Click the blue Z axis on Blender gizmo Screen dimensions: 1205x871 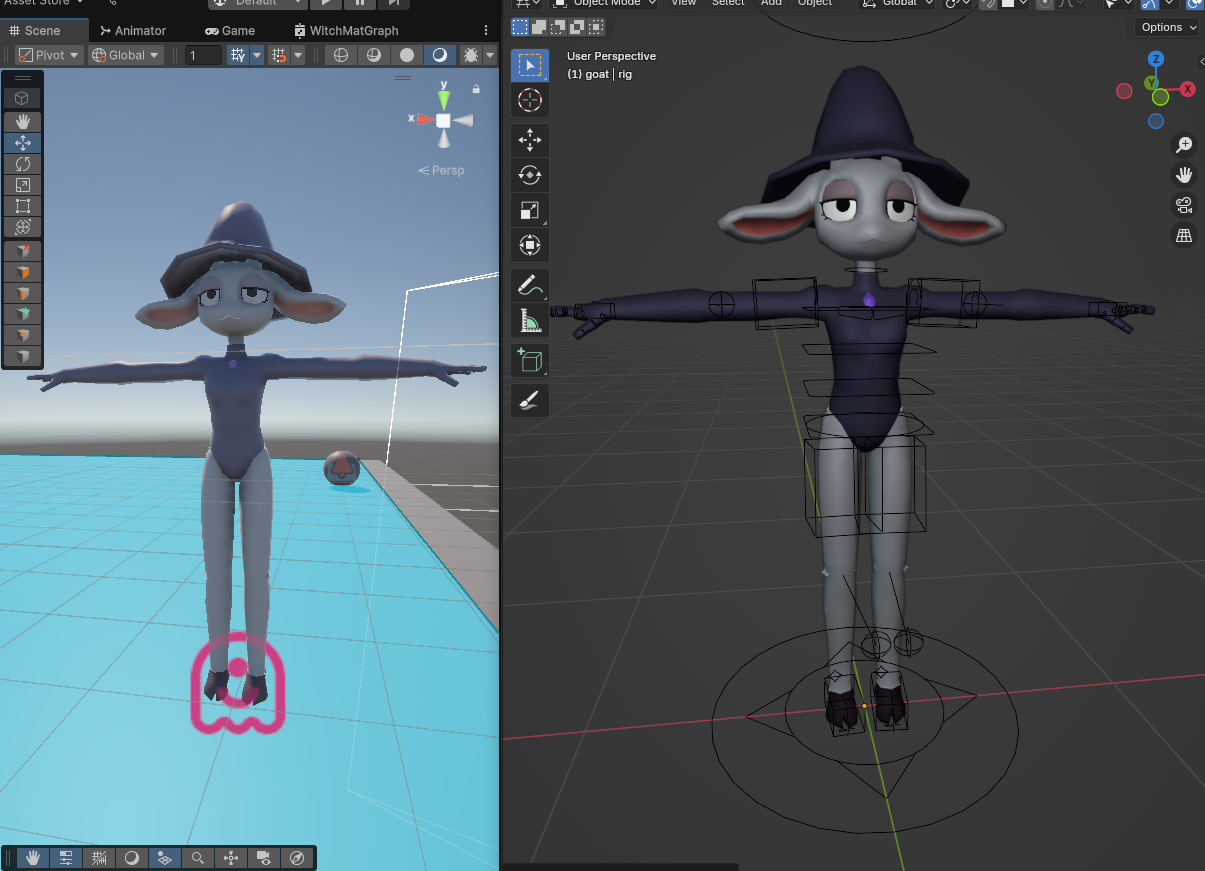click(1155, 59)
